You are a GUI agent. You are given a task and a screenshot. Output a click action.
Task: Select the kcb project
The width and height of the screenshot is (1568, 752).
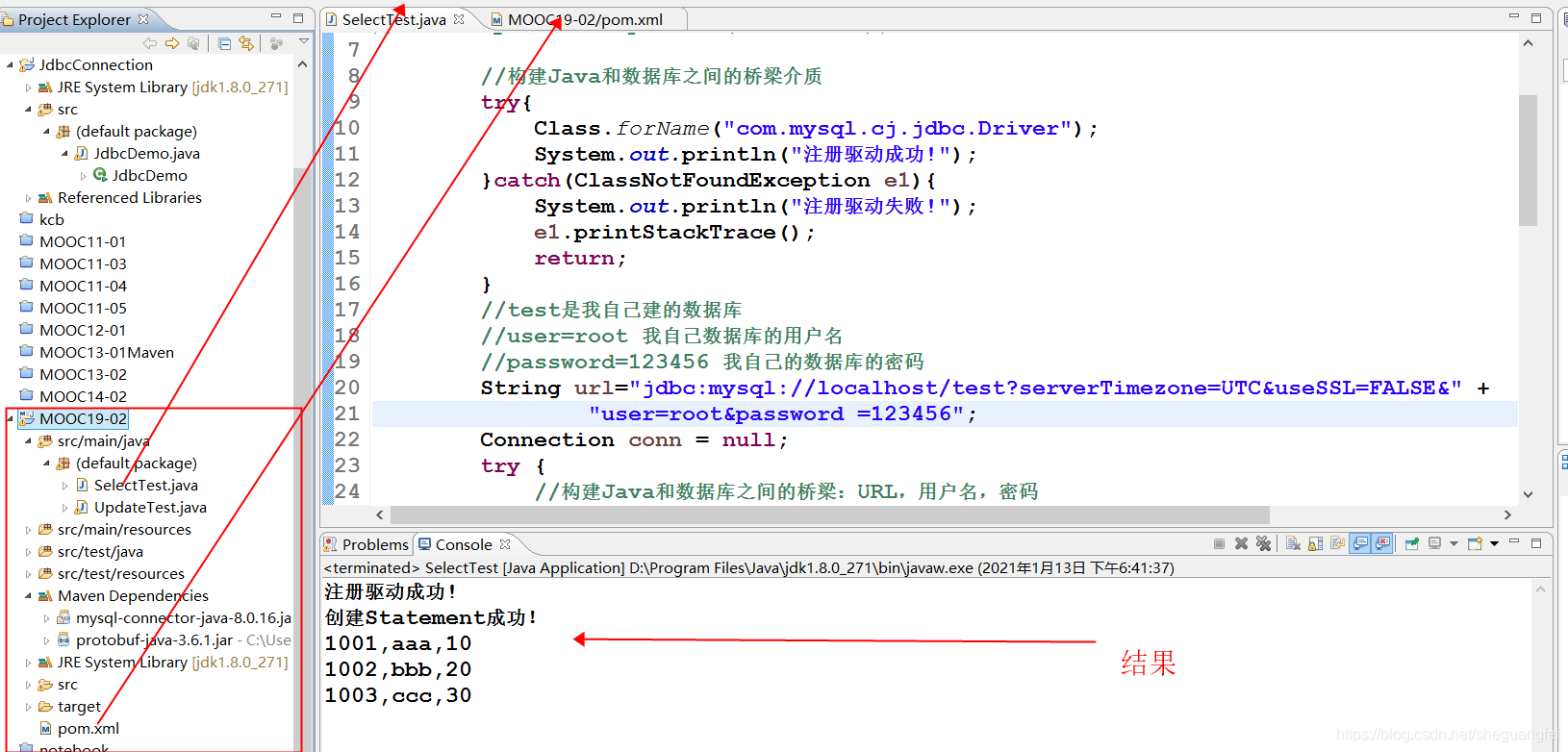pyautogui.click(x=52, y=219)
